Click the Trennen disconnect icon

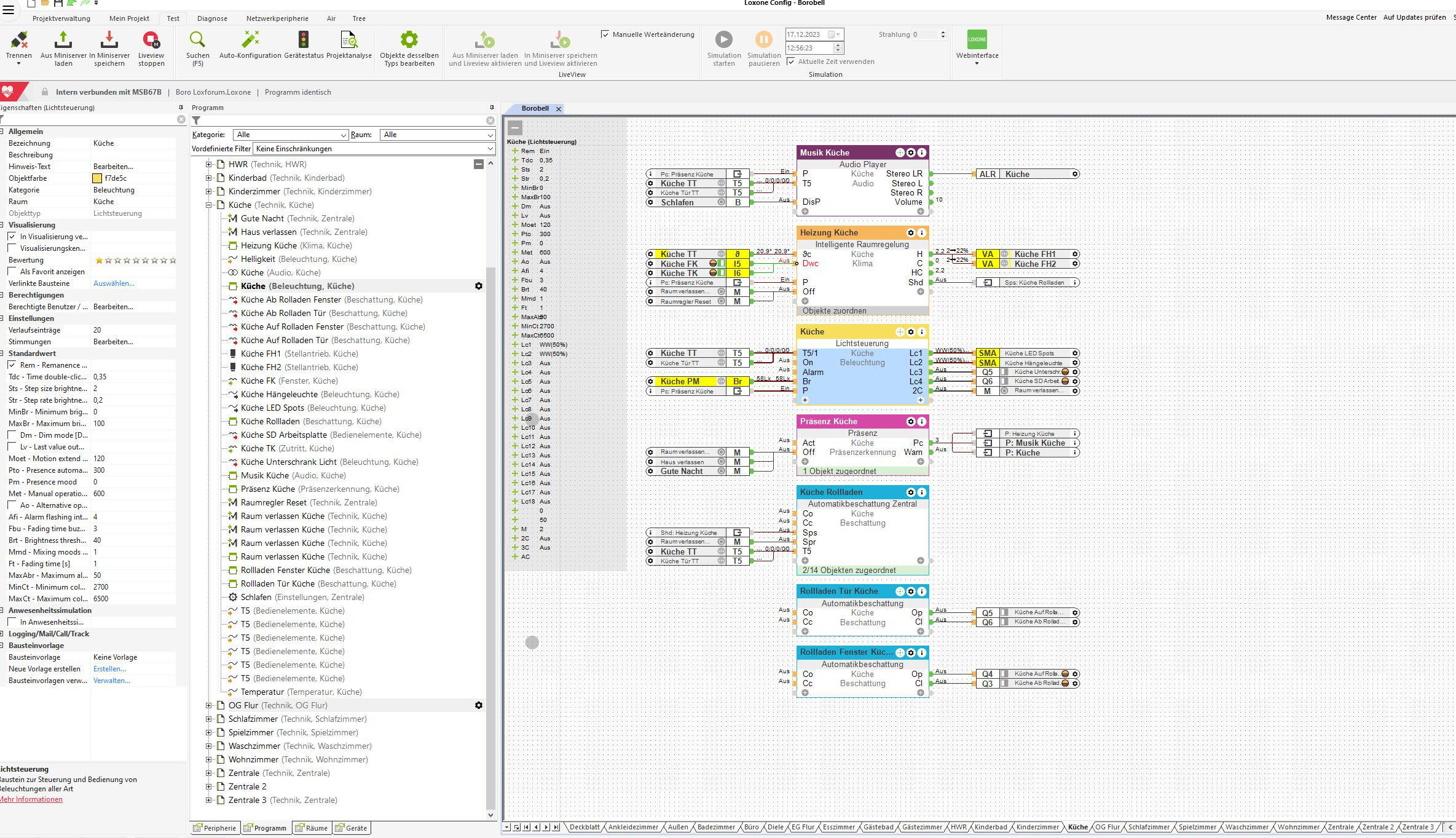coord(19,41)
